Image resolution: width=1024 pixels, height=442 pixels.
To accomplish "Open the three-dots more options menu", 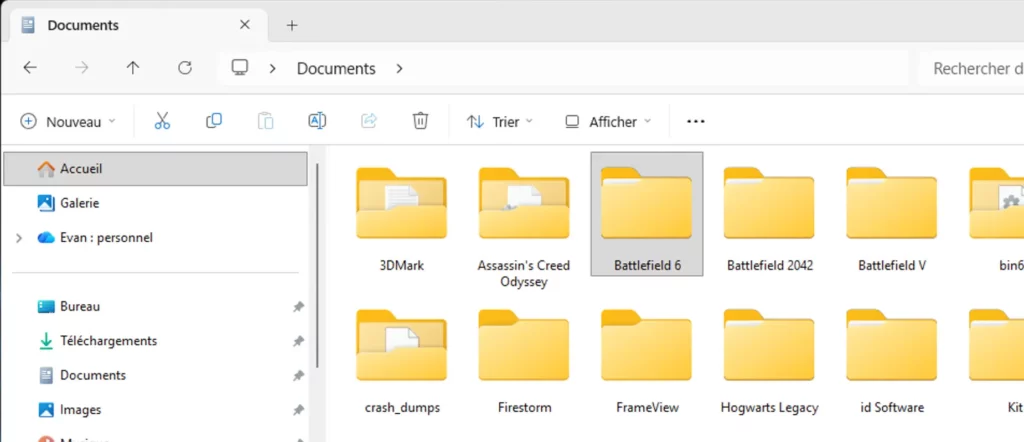I will (696, 121).
